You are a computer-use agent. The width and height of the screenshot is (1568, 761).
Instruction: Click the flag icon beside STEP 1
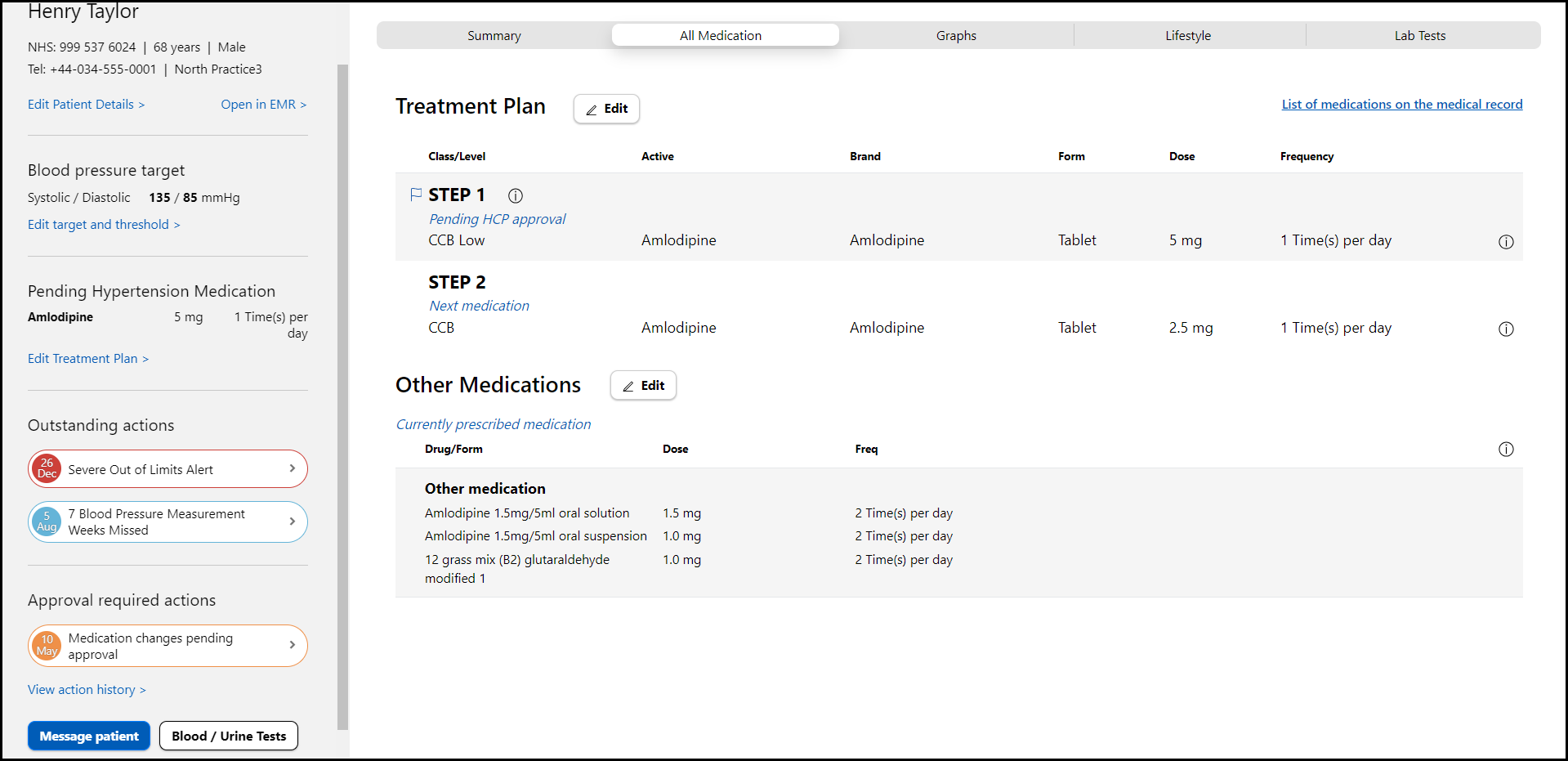click(x=416, y=195)
